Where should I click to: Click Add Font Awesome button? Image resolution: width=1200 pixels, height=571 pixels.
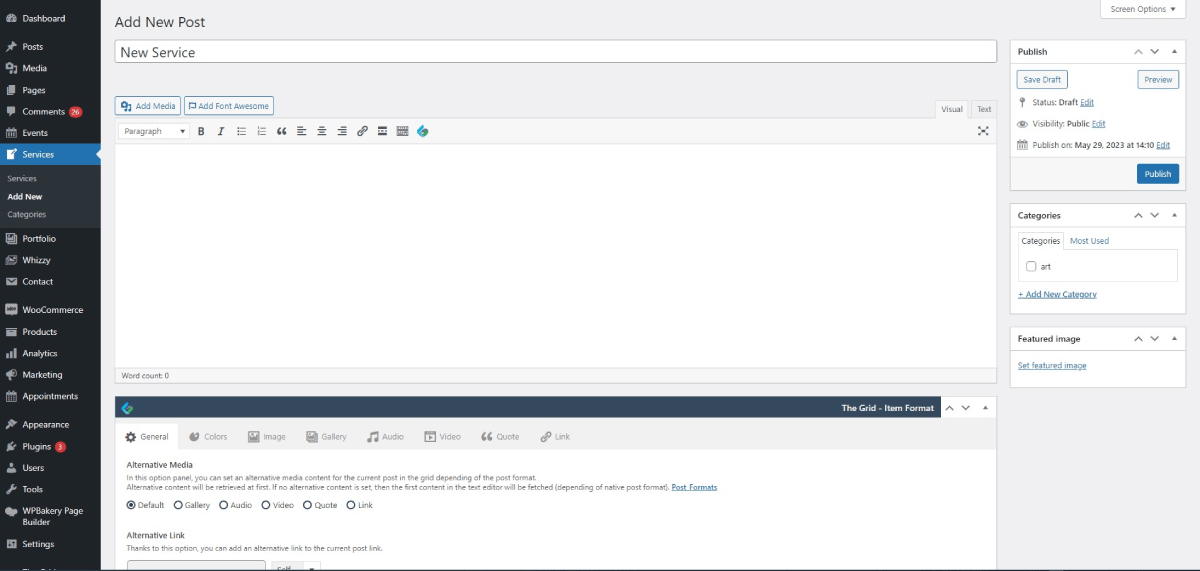(229, 106)
